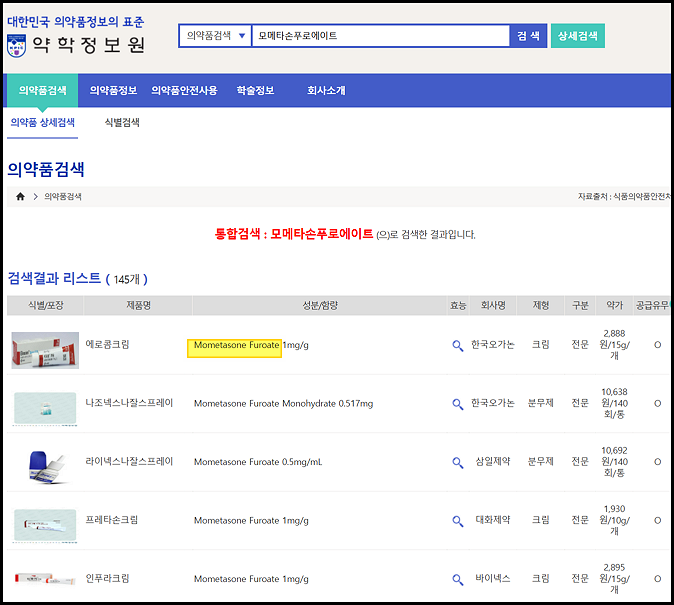Click 바이넥스 company name
674x605 pixels.
[x=493, y=578]
